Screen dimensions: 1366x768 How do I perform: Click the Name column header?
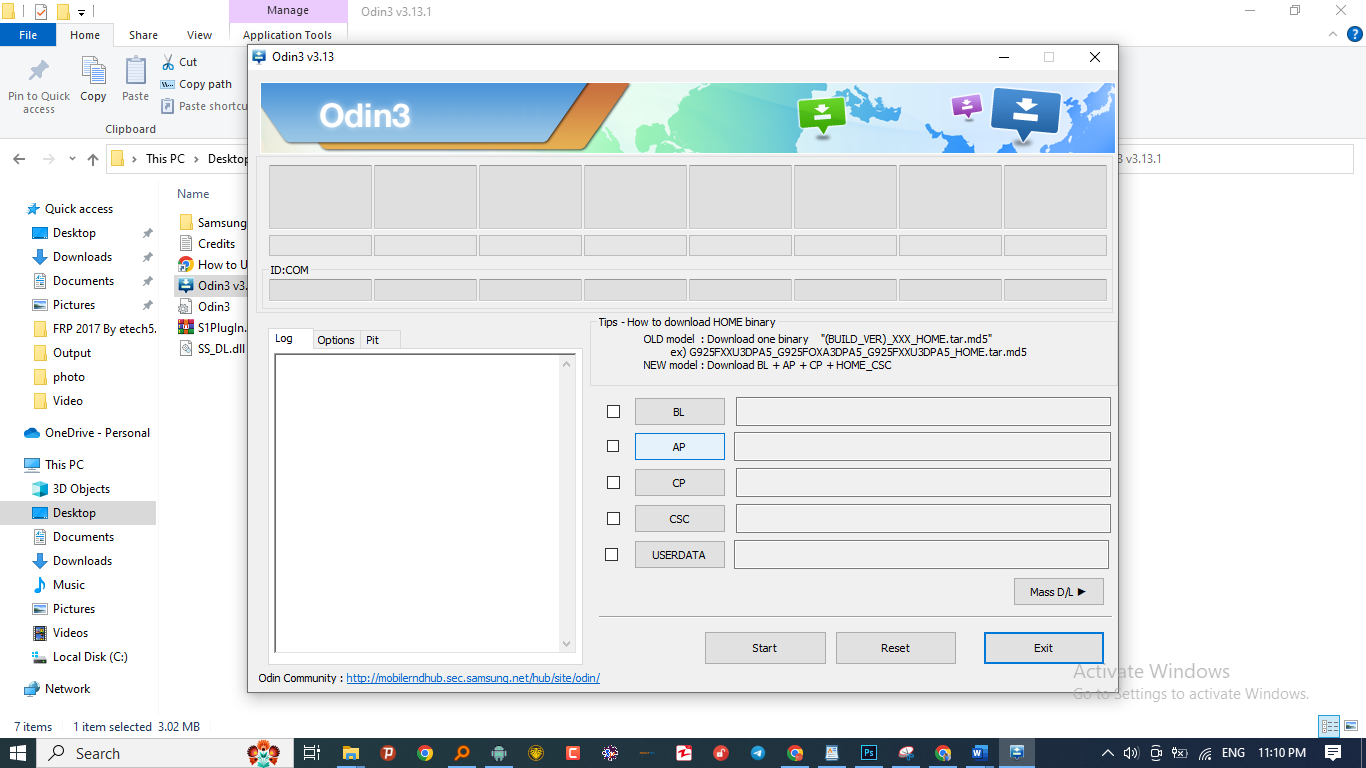pyautogui.click(x=193, y=194)
